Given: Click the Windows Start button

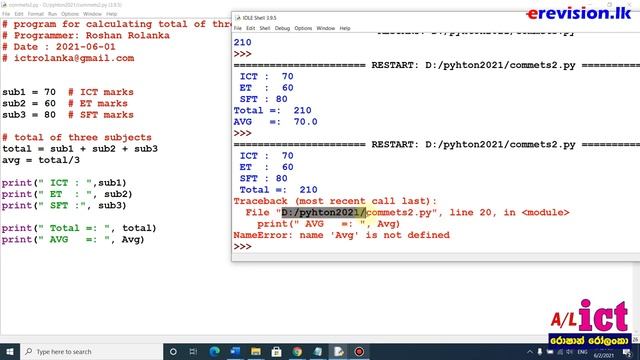Looking at the screenshot, I should 10,351.
